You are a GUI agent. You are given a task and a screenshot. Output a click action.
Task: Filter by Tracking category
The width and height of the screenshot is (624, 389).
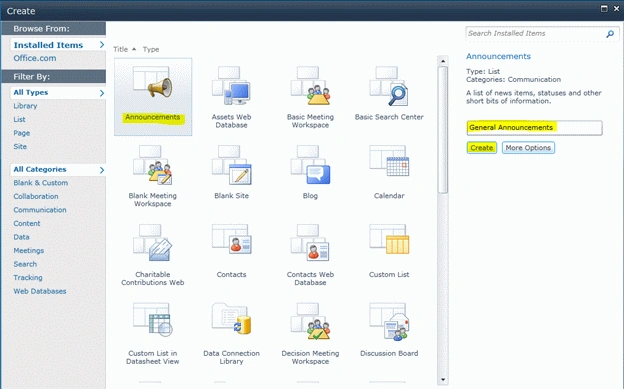(x=28, y=278)
